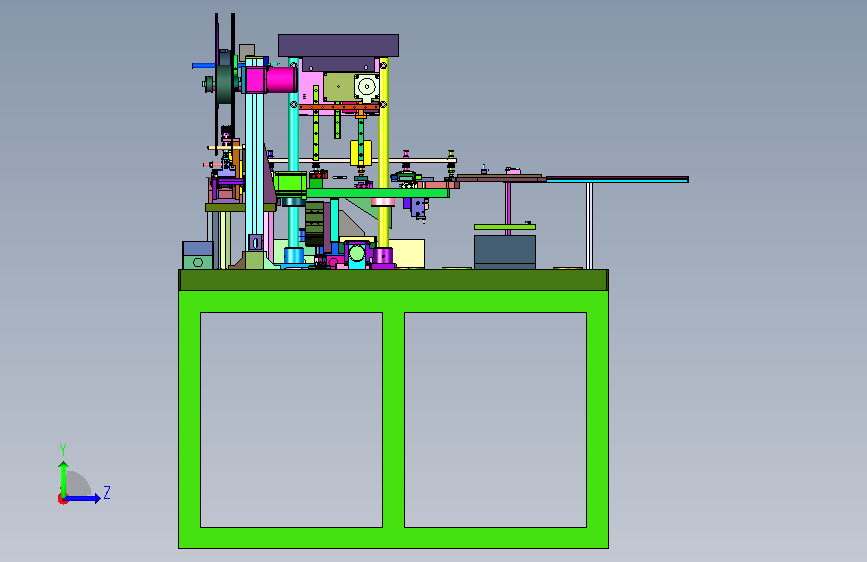Select the yellow vertical guide column
Viewport: 867px width, 562px height.
pyautogui.click(x=383, y=154)
